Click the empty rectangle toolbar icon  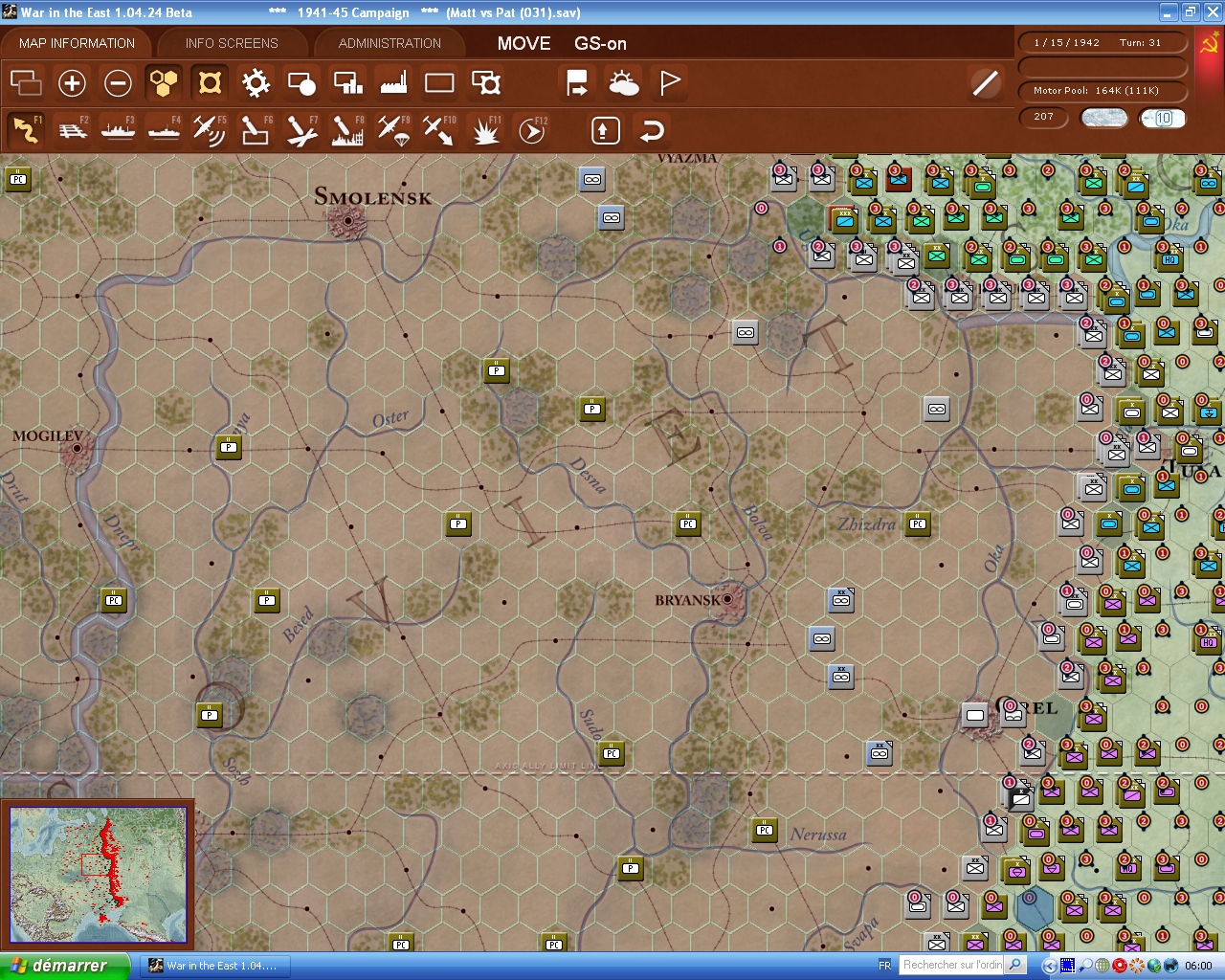(439, 83)
